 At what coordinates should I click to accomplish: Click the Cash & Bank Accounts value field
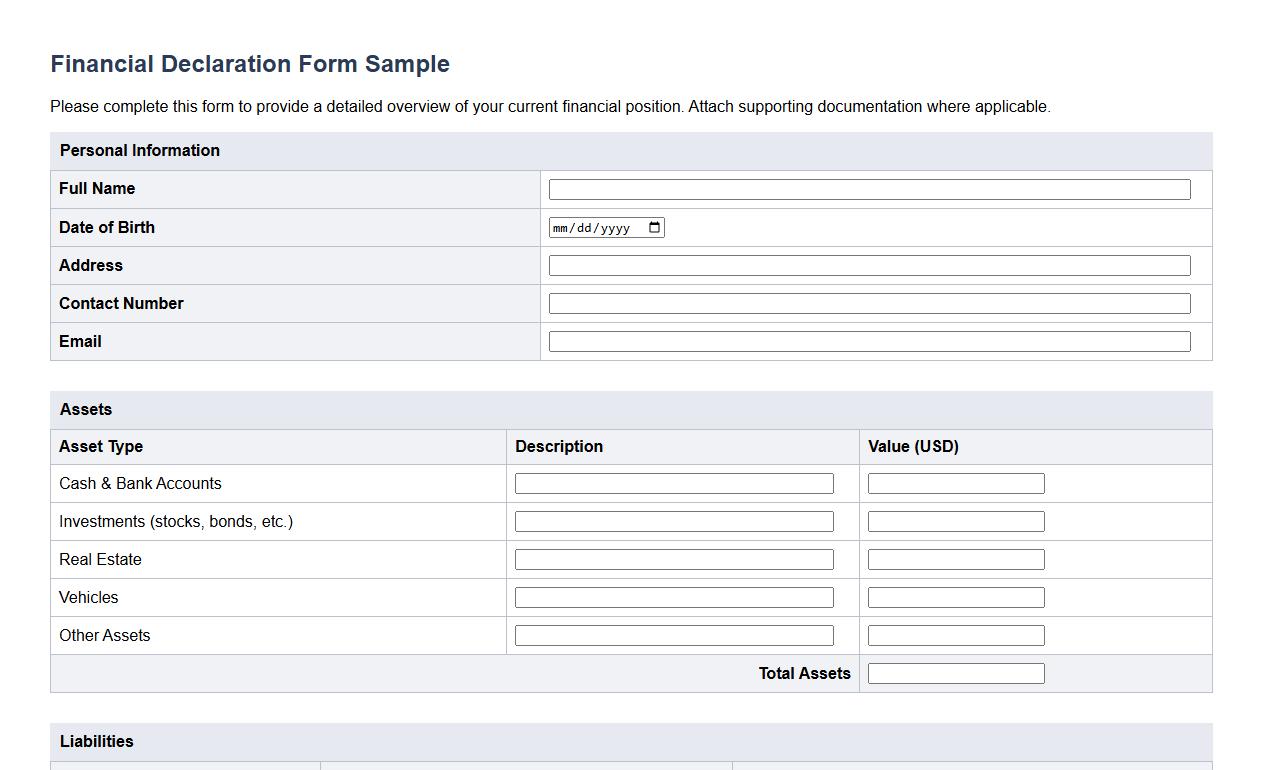coord(955,483)
